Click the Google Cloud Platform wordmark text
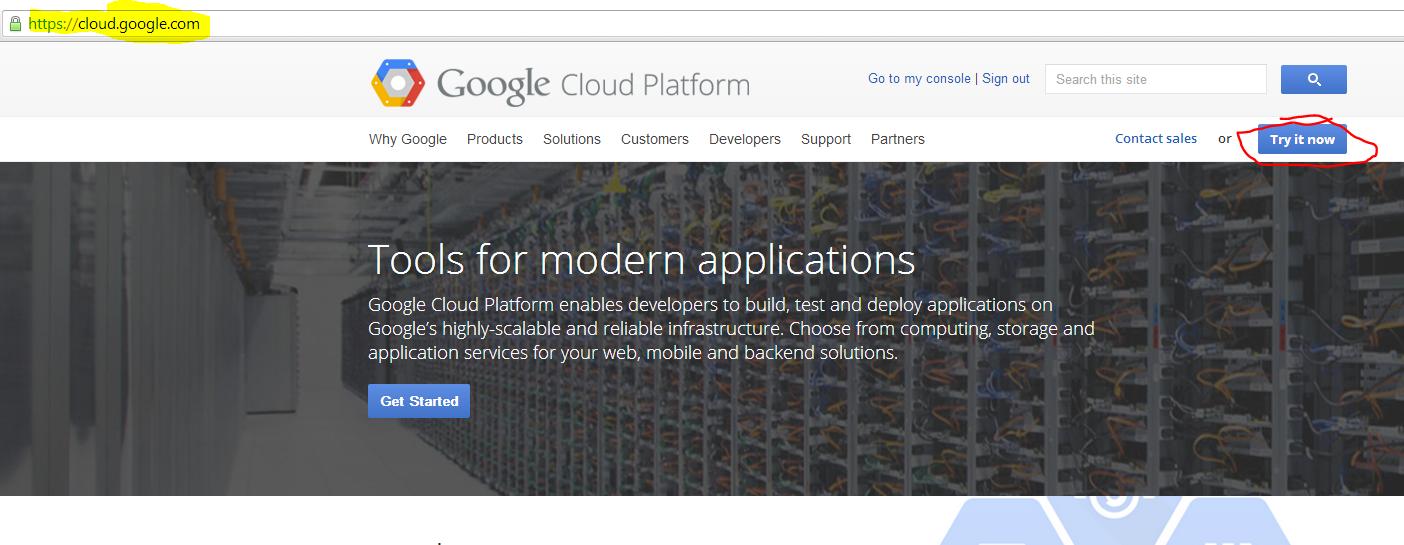 593,84
